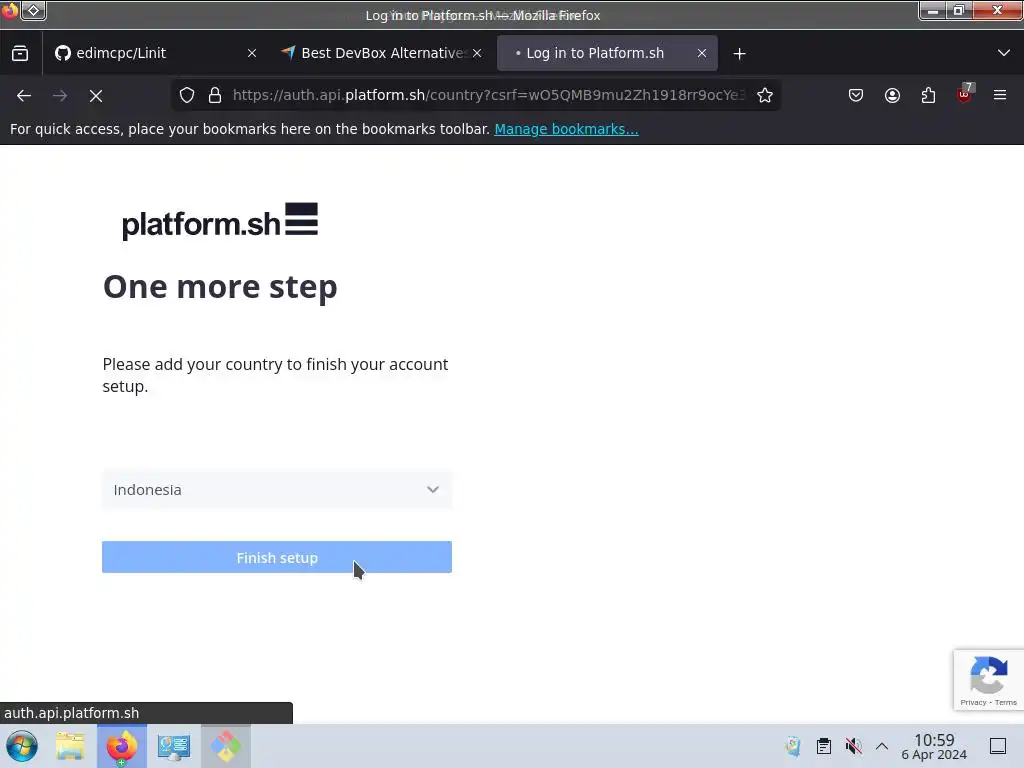Show desktop via tray button

tap(998, 746)
